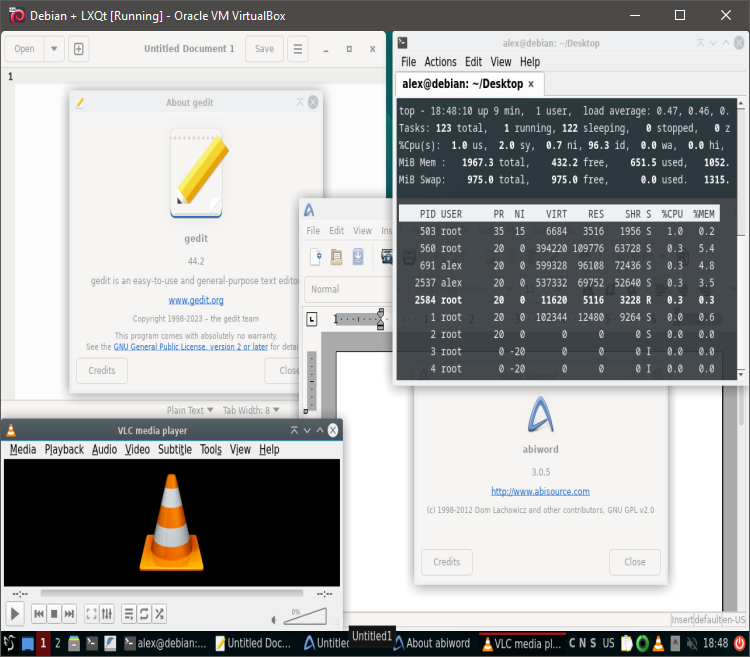This screenshot has width=750, height=657.
Task: Open the Tab Width dropdown in gedit
Action: [x=251, y=410]
